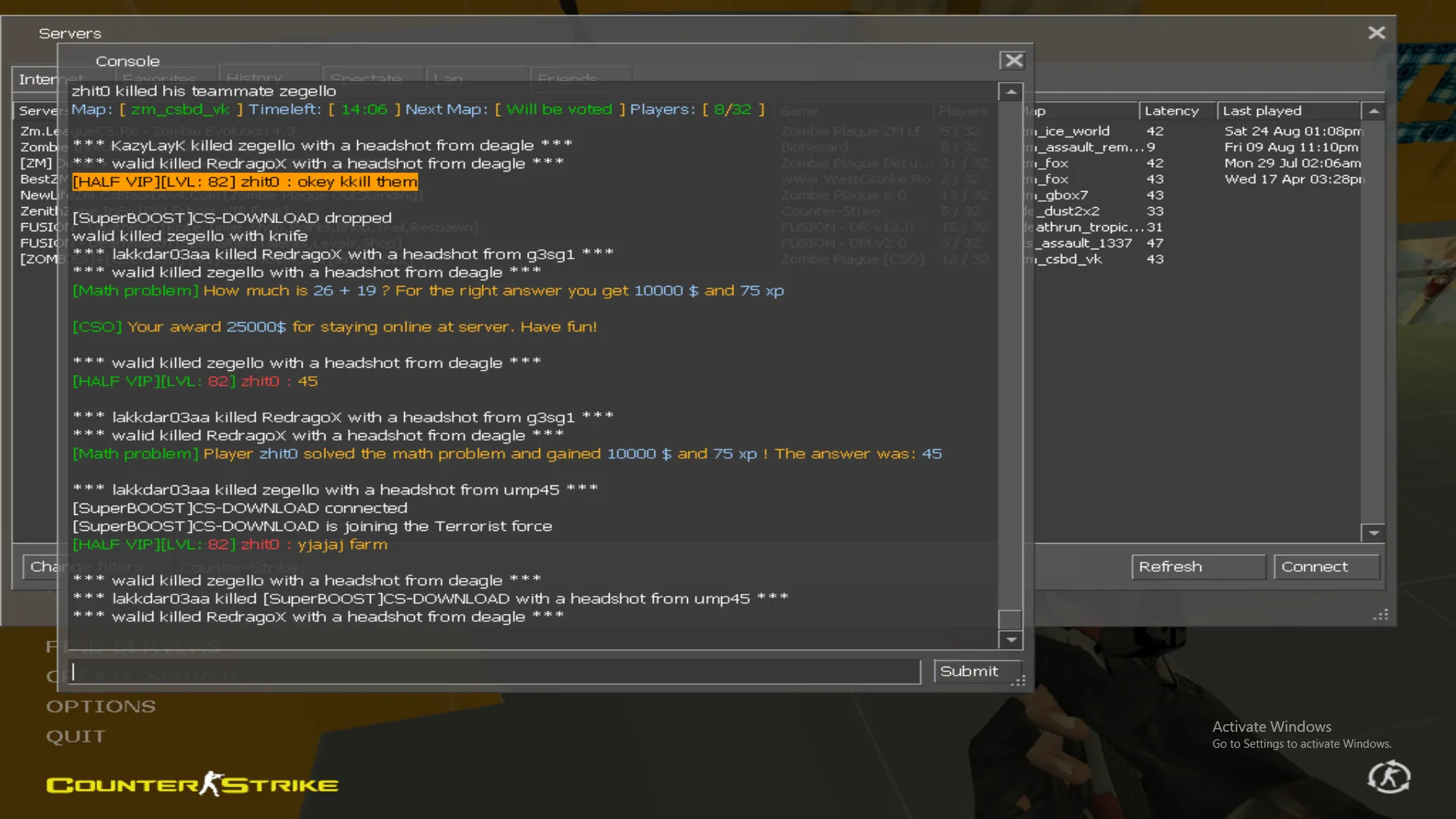Click 'Wed 17 Apr 03:28pm' last played entry
Viewport: 1456px width, 819px height.
1294,179
